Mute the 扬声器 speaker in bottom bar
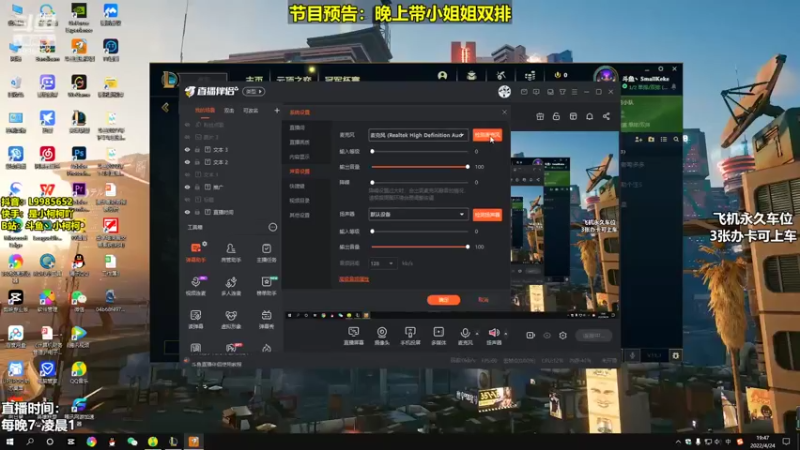 pos(494,336)
